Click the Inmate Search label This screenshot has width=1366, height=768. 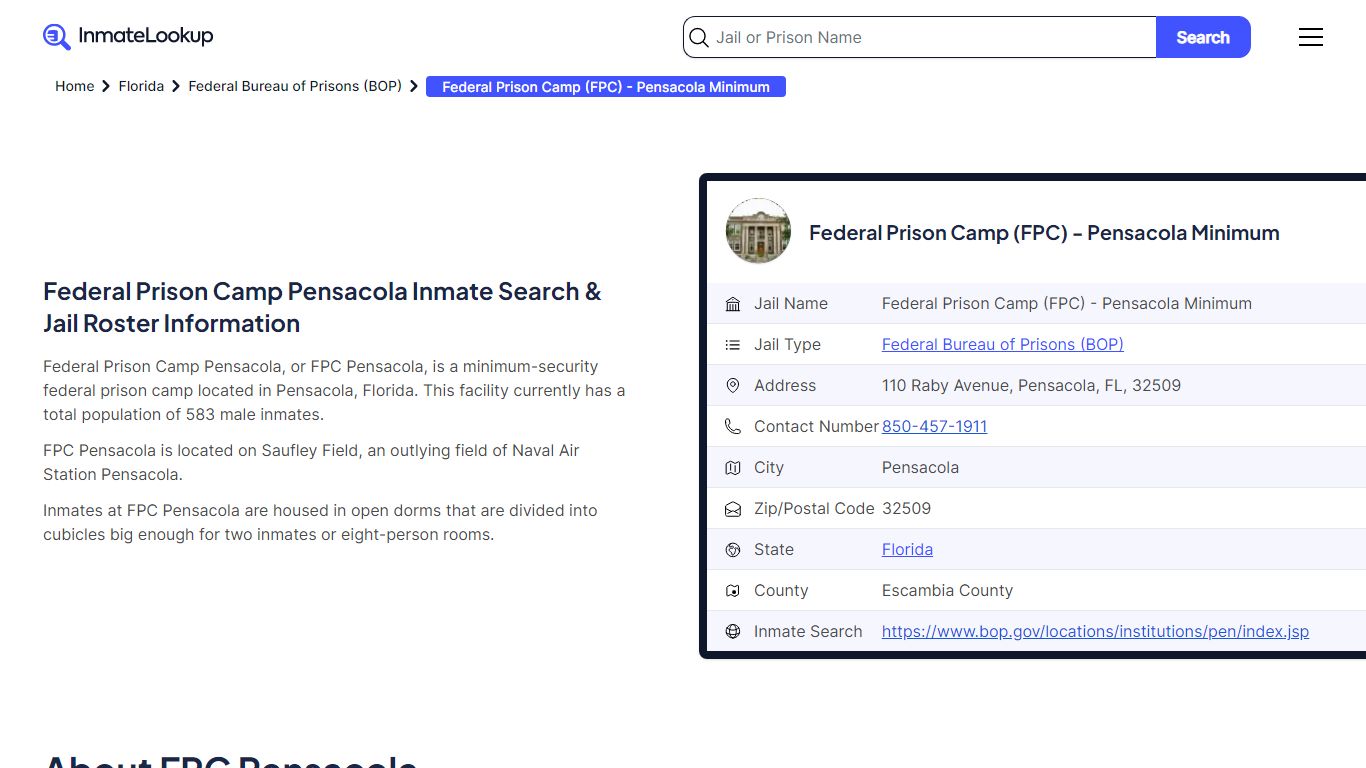pos(808,632)
